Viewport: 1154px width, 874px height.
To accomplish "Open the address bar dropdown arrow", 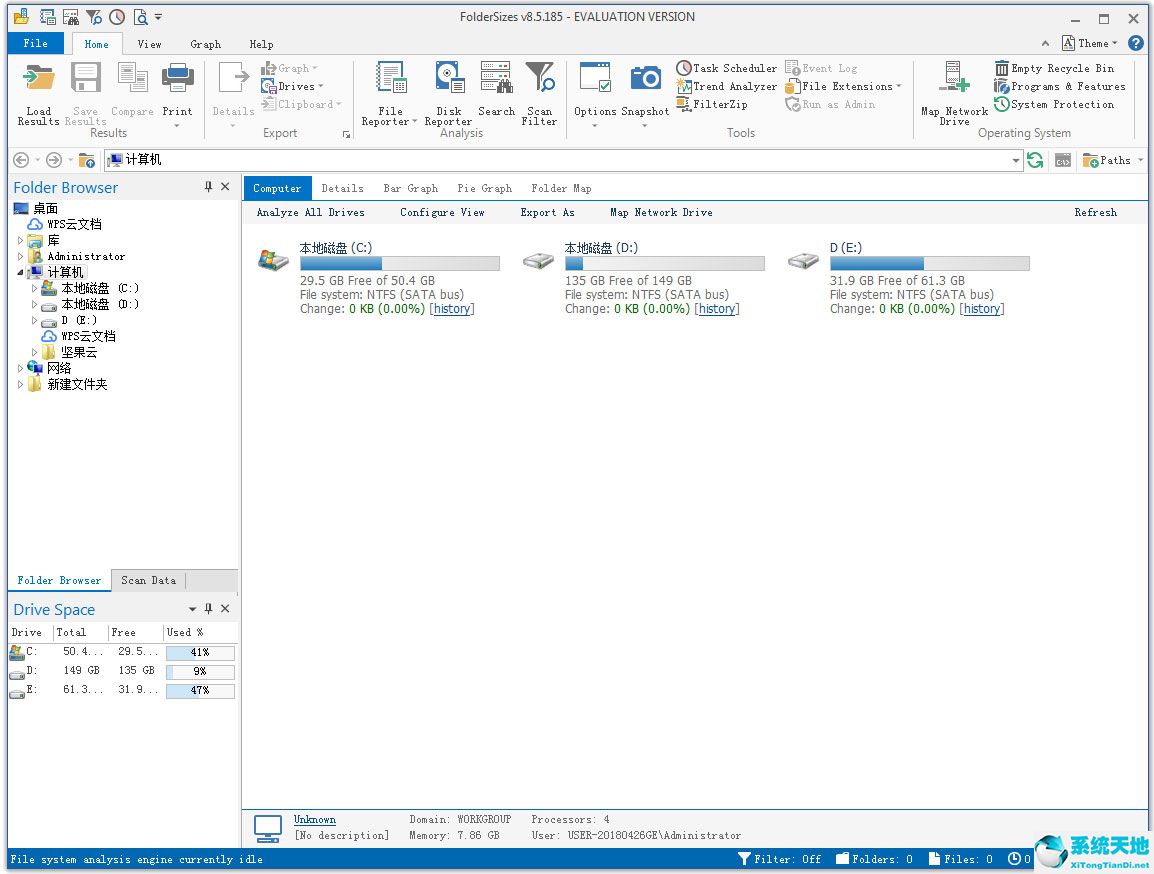I will point(1016,160).
